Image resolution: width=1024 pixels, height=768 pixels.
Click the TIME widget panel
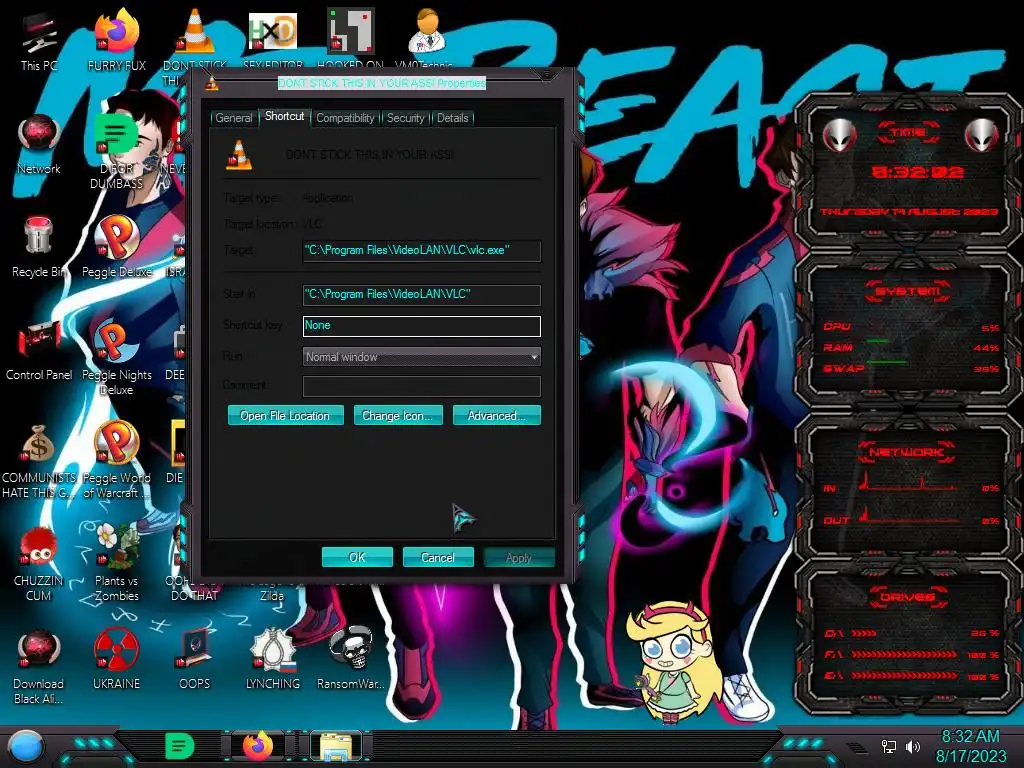click(x=908, y=172)
